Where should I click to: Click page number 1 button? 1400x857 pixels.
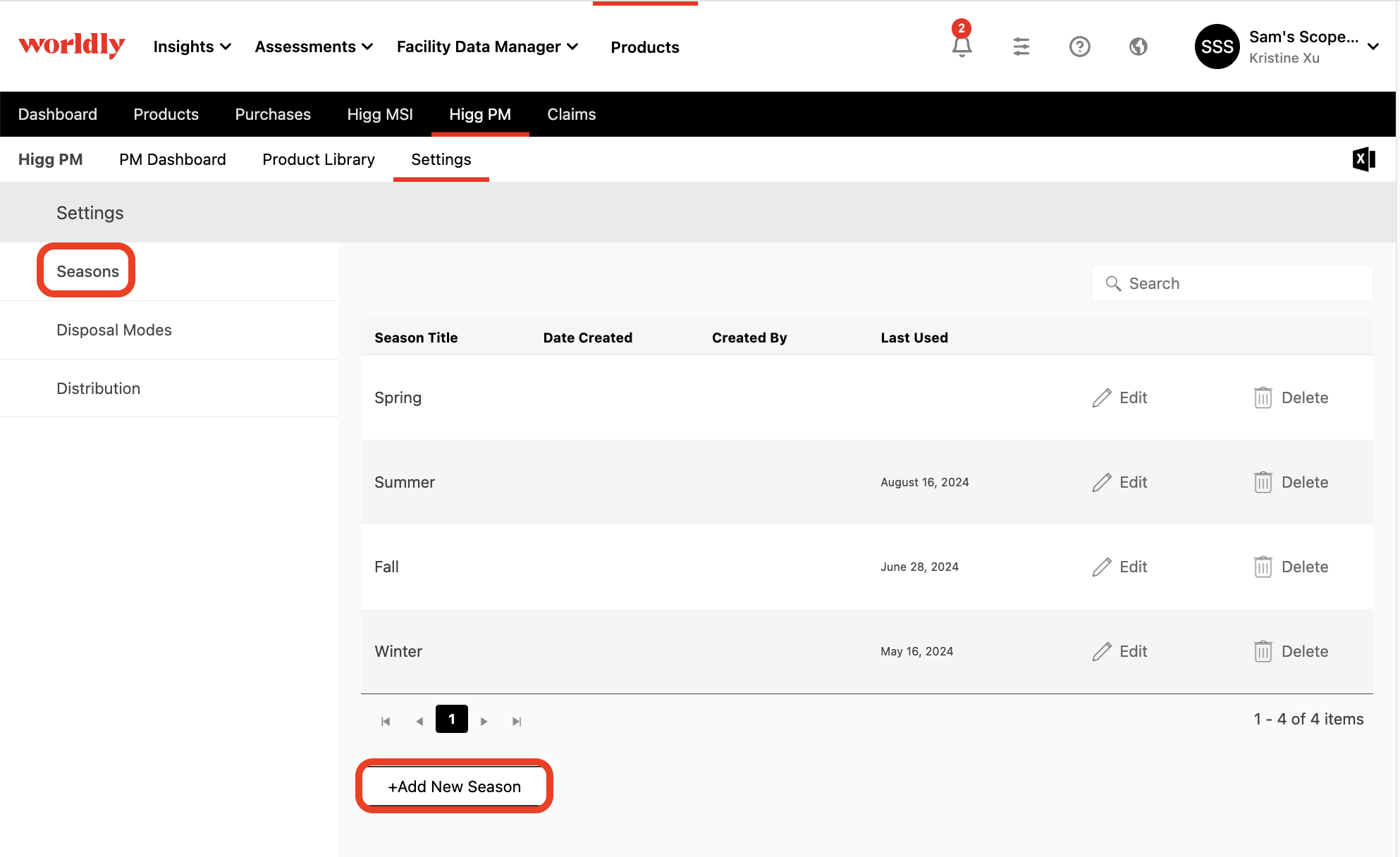[452, 719]
